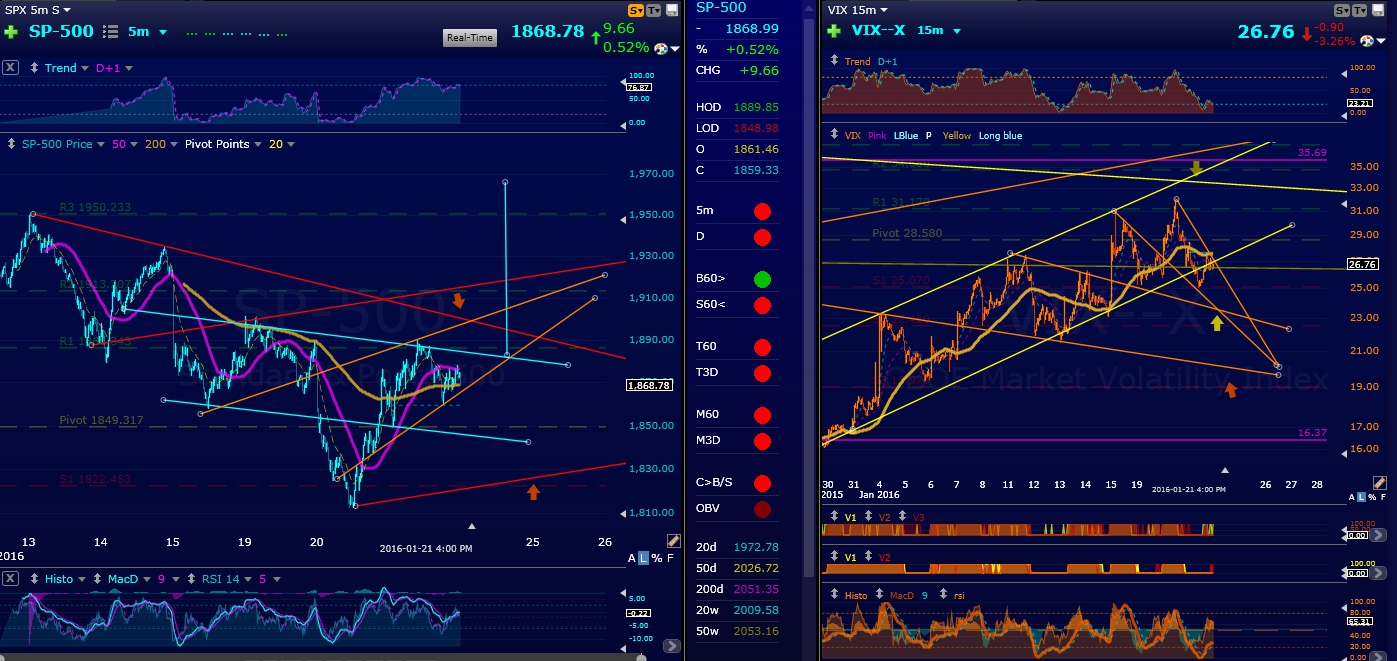This screenshot has width=1397, height=661.
Task: Click the time marker triangle on SPX axis
Action: 473,526
